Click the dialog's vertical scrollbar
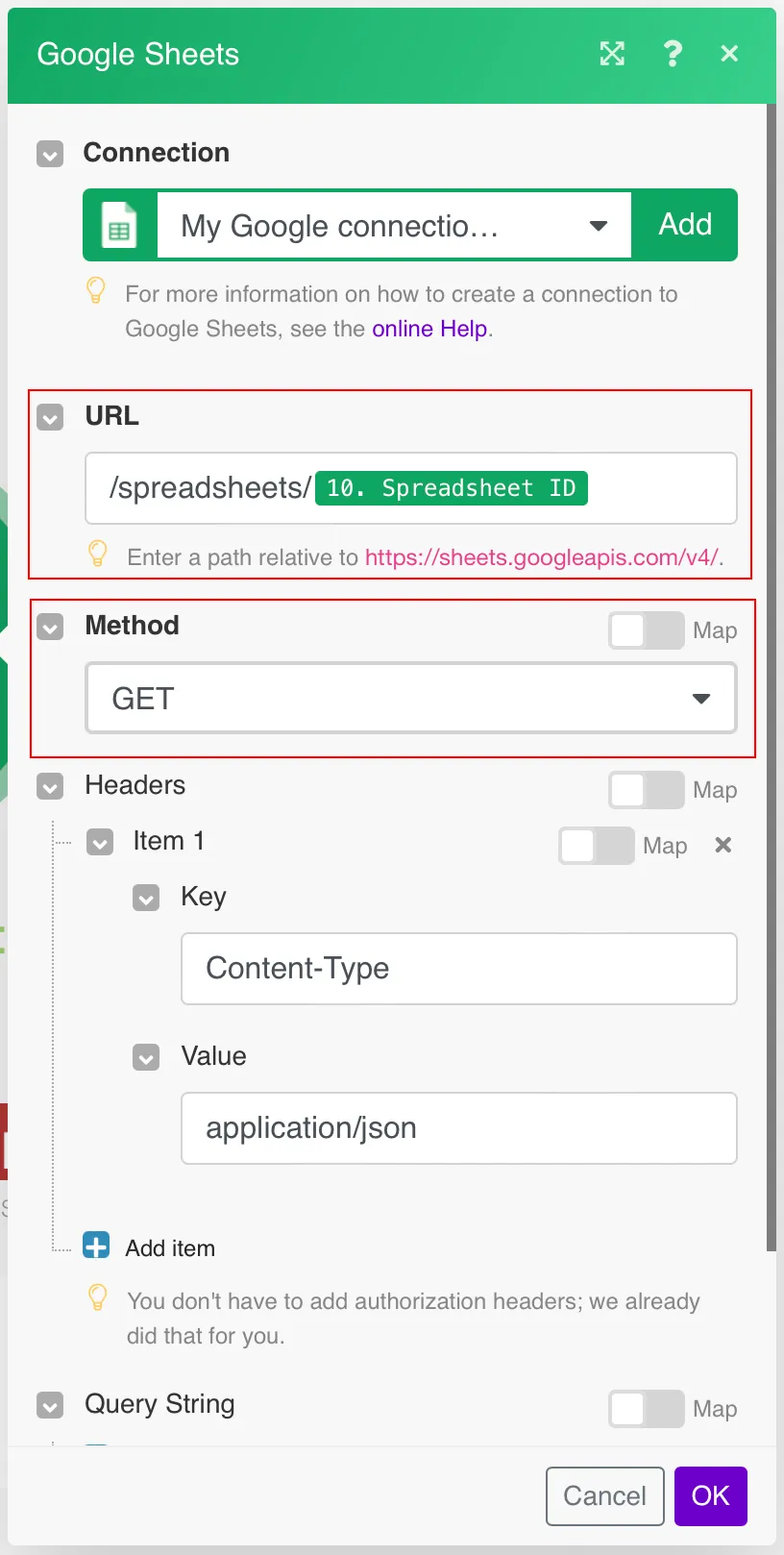 coord(771,677)
